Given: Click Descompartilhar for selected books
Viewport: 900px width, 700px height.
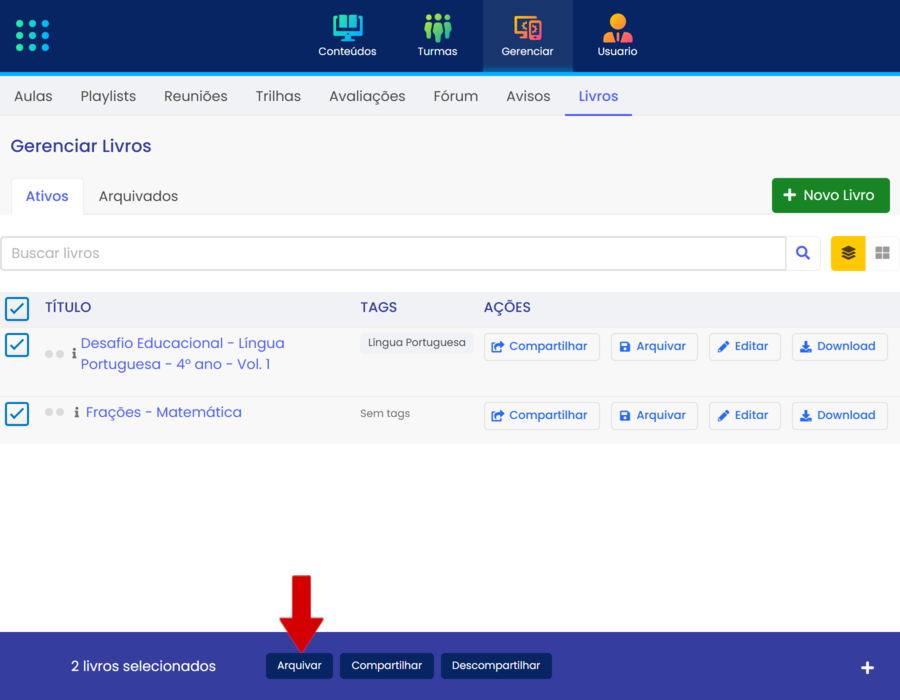Looking at the screenshot, I should pyautogui.click(x=496, y=666).
